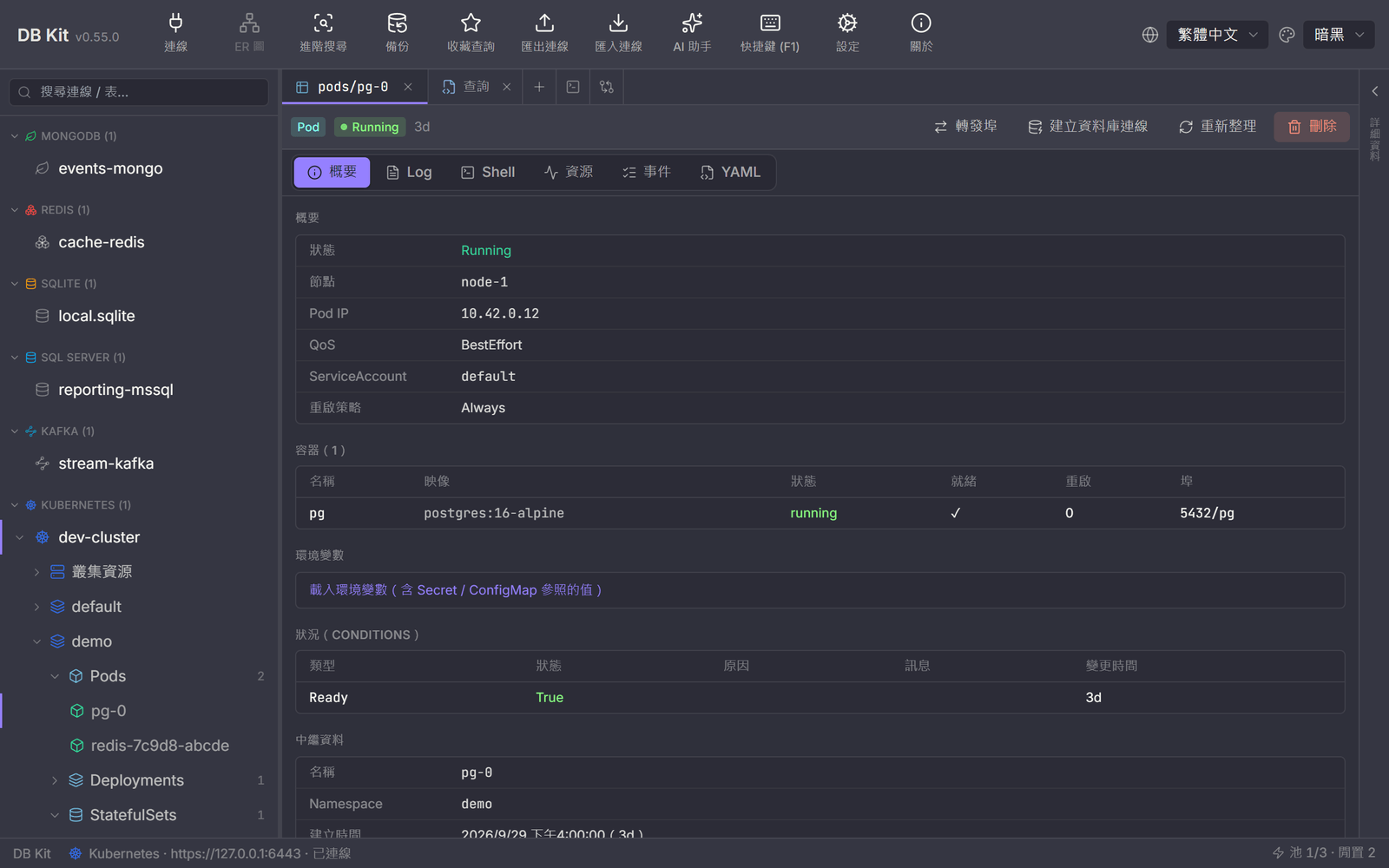Collapse the dev-cluster tree node
This screenshot has height=868, width=1389.
tap(20, 537)
